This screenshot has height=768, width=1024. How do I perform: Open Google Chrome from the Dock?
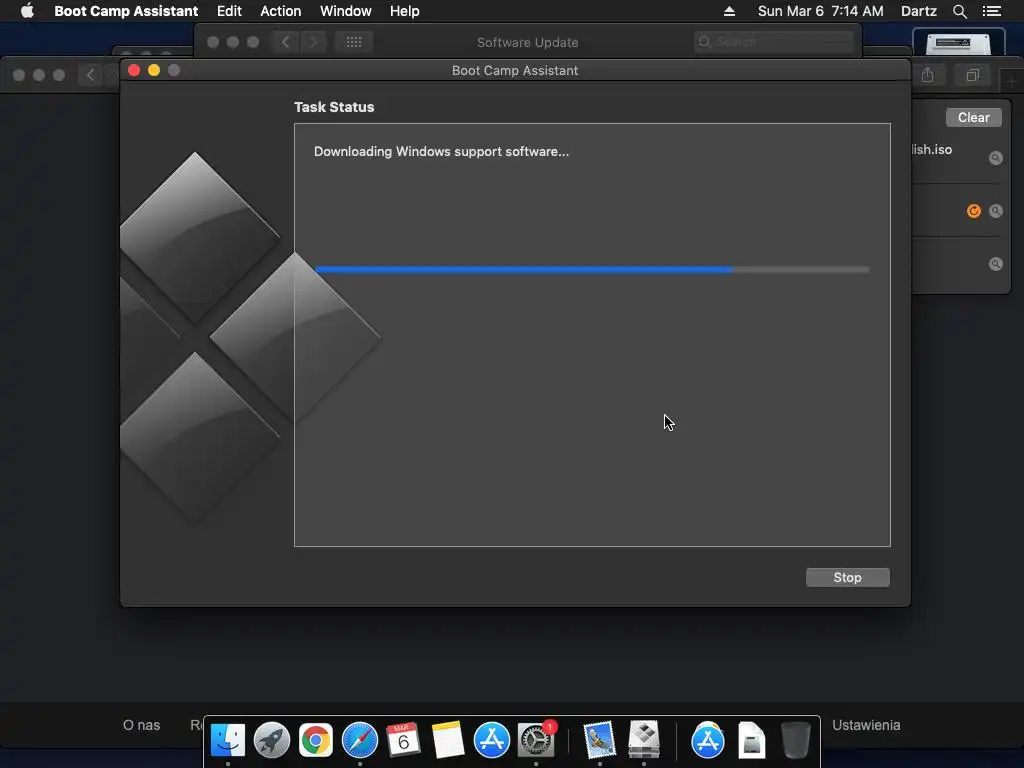315,740
